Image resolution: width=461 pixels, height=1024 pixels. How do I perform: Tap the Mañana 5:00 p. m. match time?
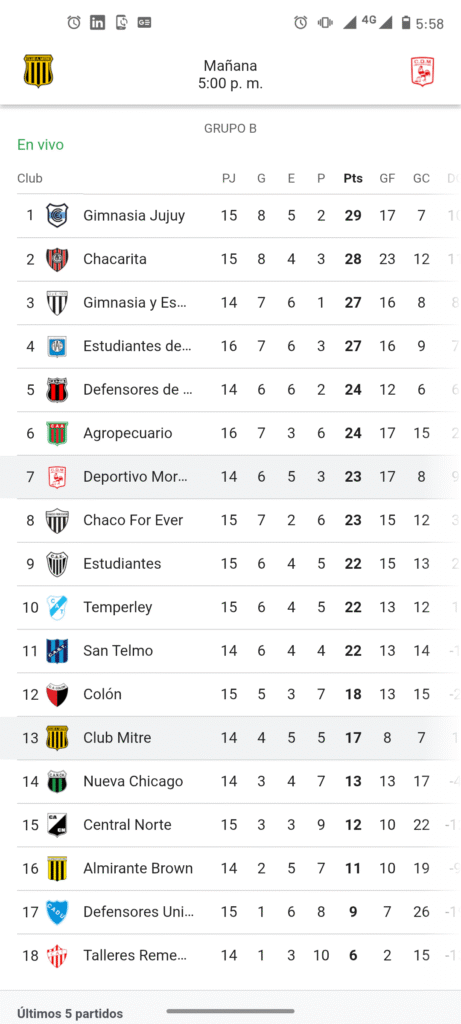(x=230, y=74)
